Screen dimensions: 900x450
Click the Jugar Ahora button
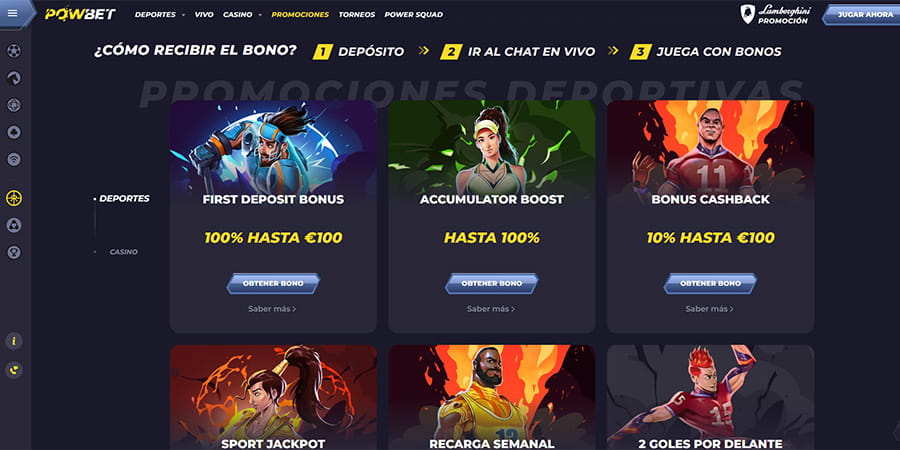point(862,15)
